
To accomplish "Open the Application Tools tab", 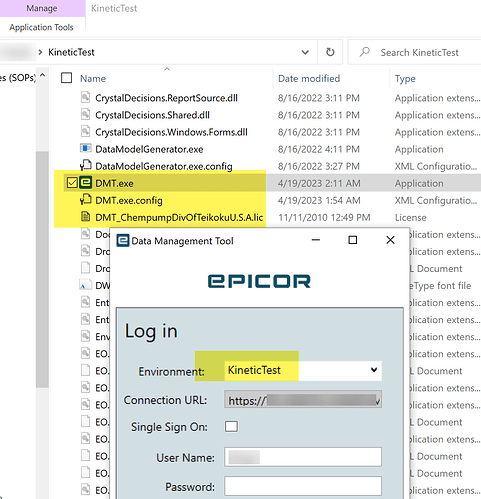I will 41,27.
